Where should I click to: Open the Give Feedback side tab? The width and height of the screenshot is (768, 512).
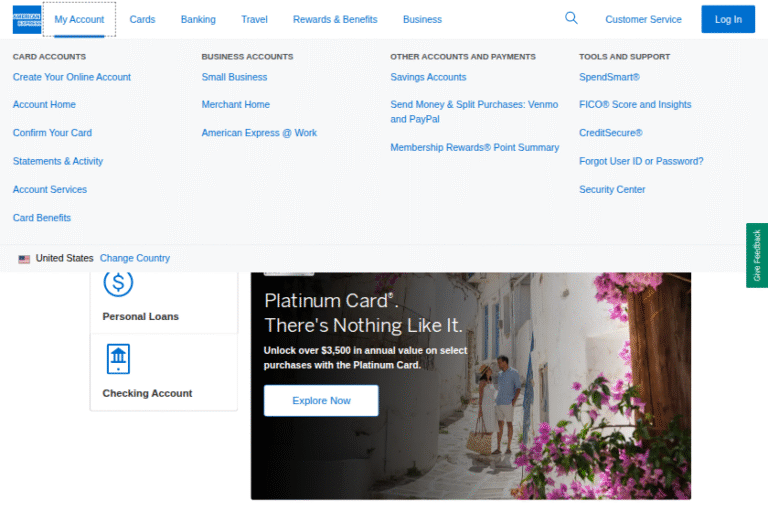(757, 255)
